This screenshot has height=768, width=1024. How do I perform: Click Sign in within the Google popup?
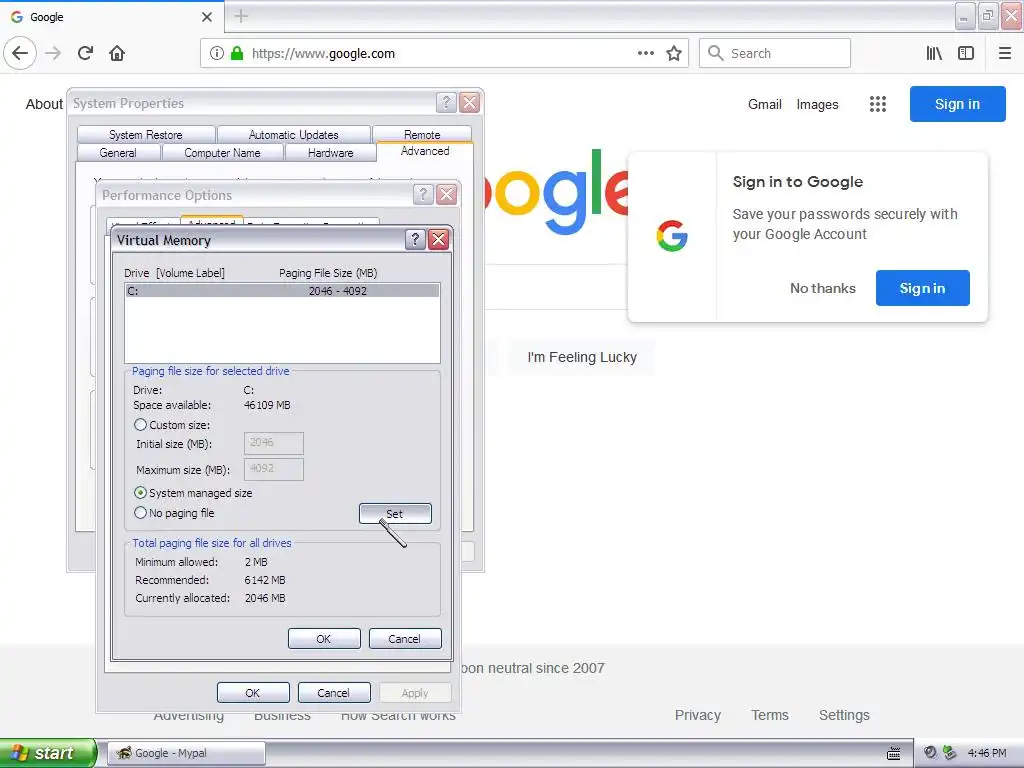pos(922,288)
